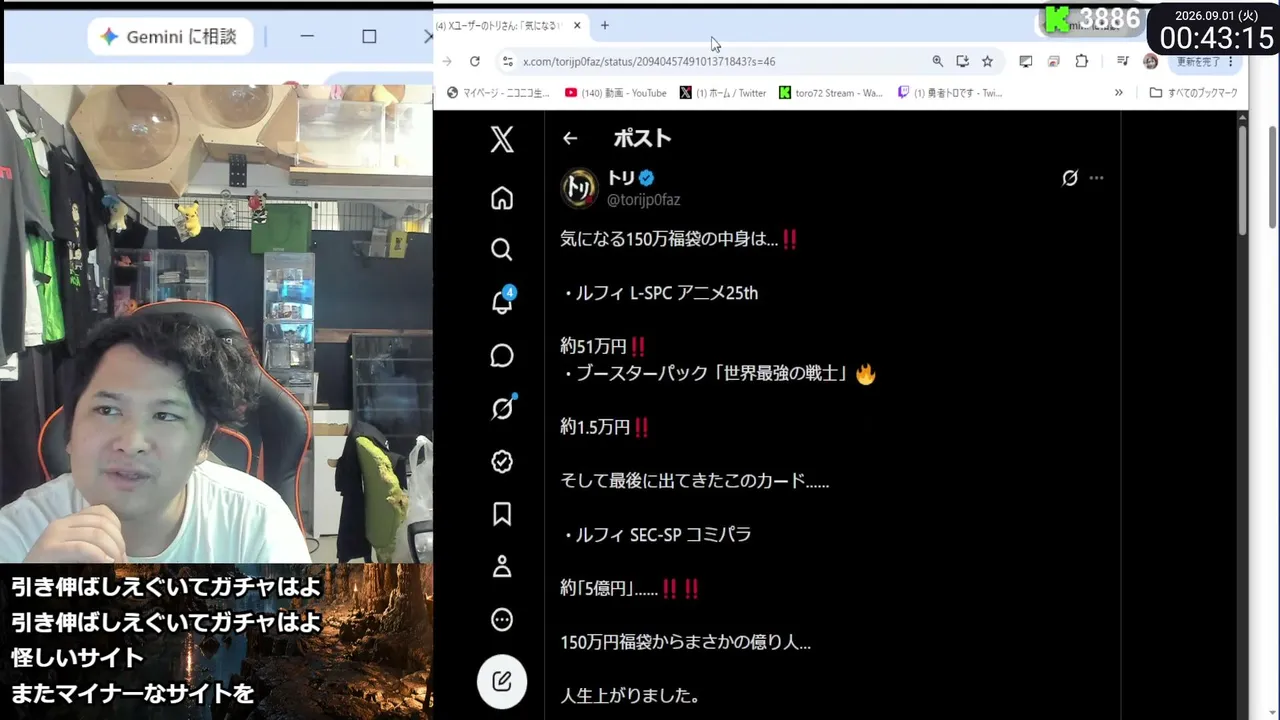Viewport: 1280px width, 720px height.
Task: Open X notifications bell
Action: (503, 301)
